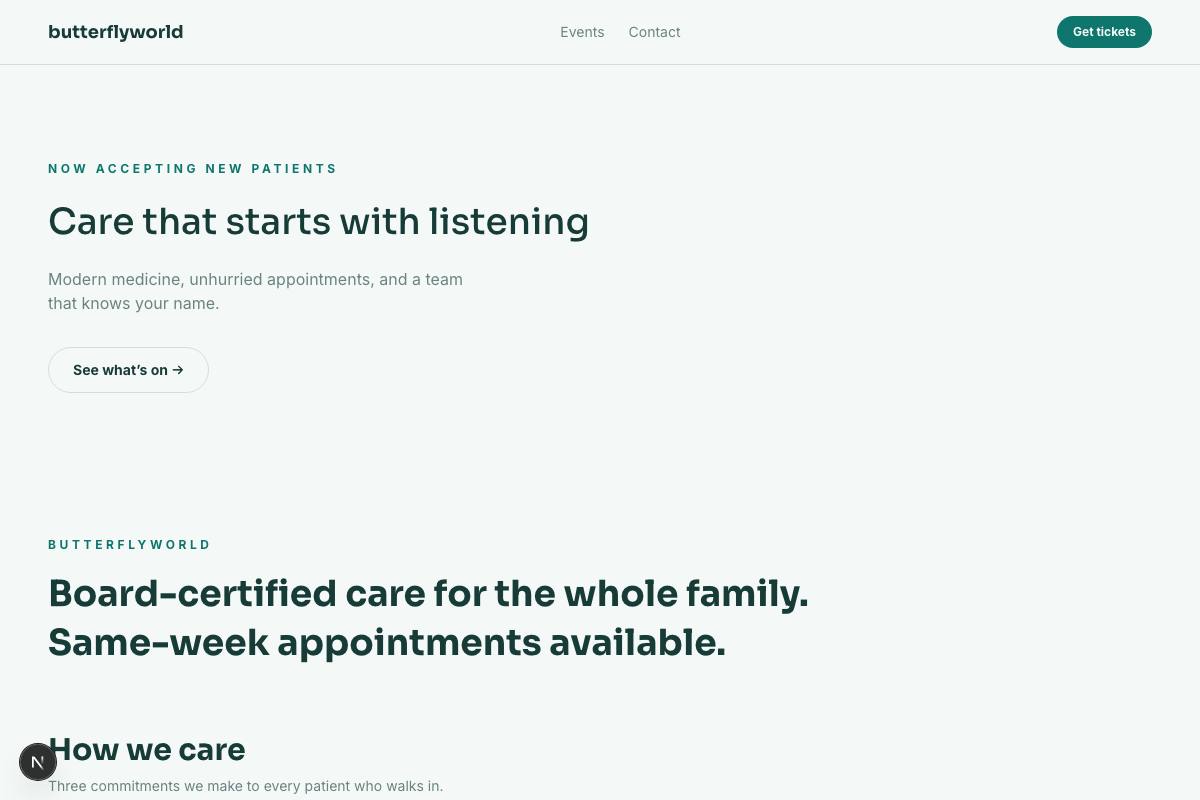
Task: Click the word PATIENTS in the top green label
Action: pos(294,169)
